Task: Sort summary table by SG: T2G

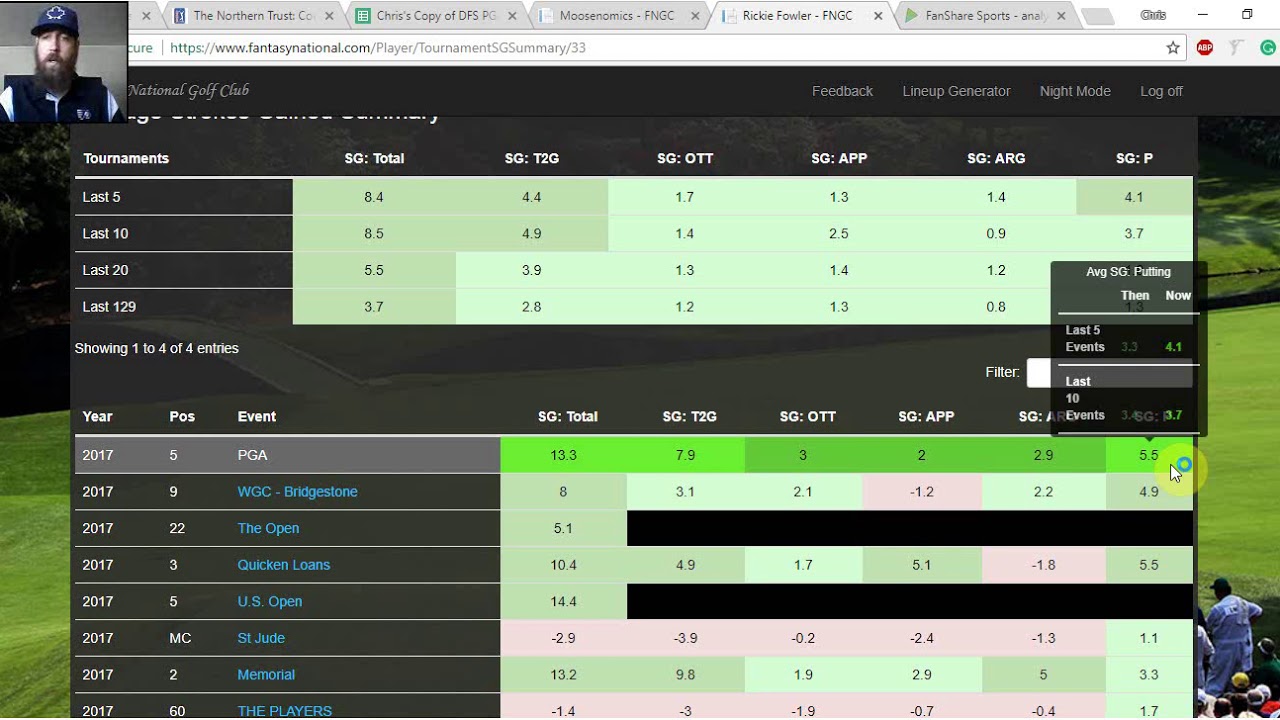Action: pos(531,158)
